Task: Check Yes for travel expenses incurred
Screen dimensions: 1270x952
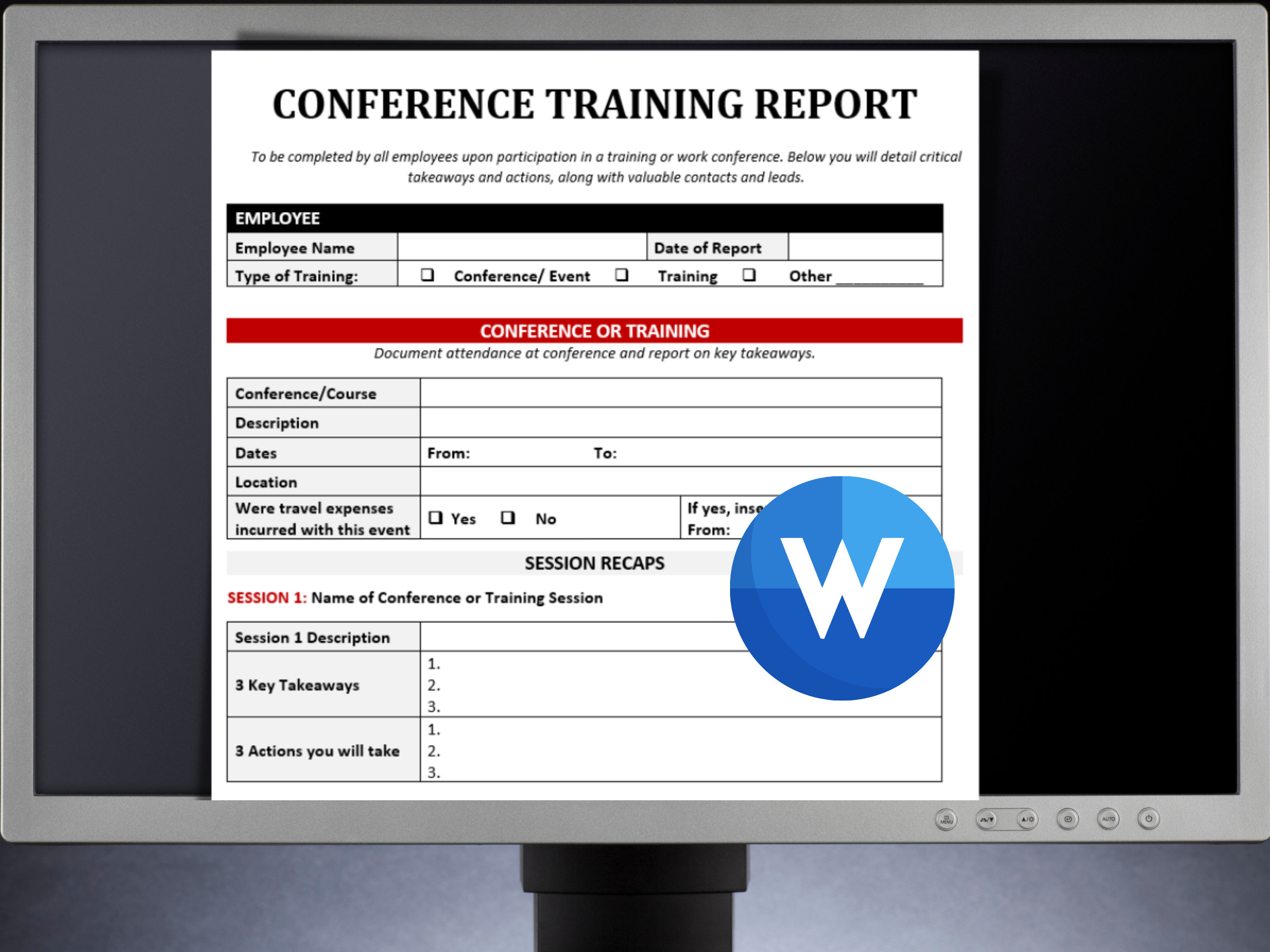Action: [x=437, y=518]
